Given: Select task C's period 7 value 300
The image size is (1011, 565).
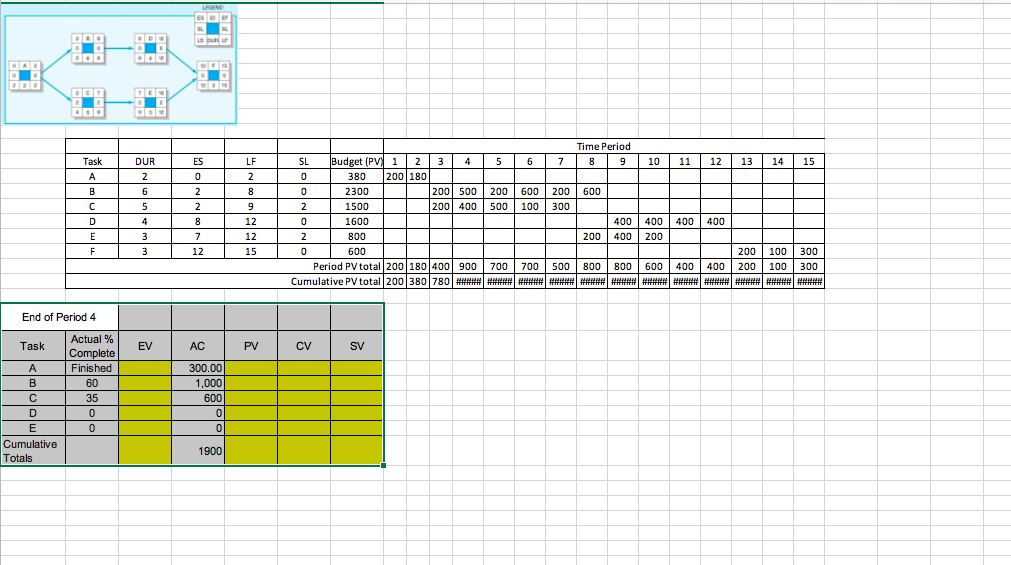Looking at the screenshot, I should [x=560, y=206].
